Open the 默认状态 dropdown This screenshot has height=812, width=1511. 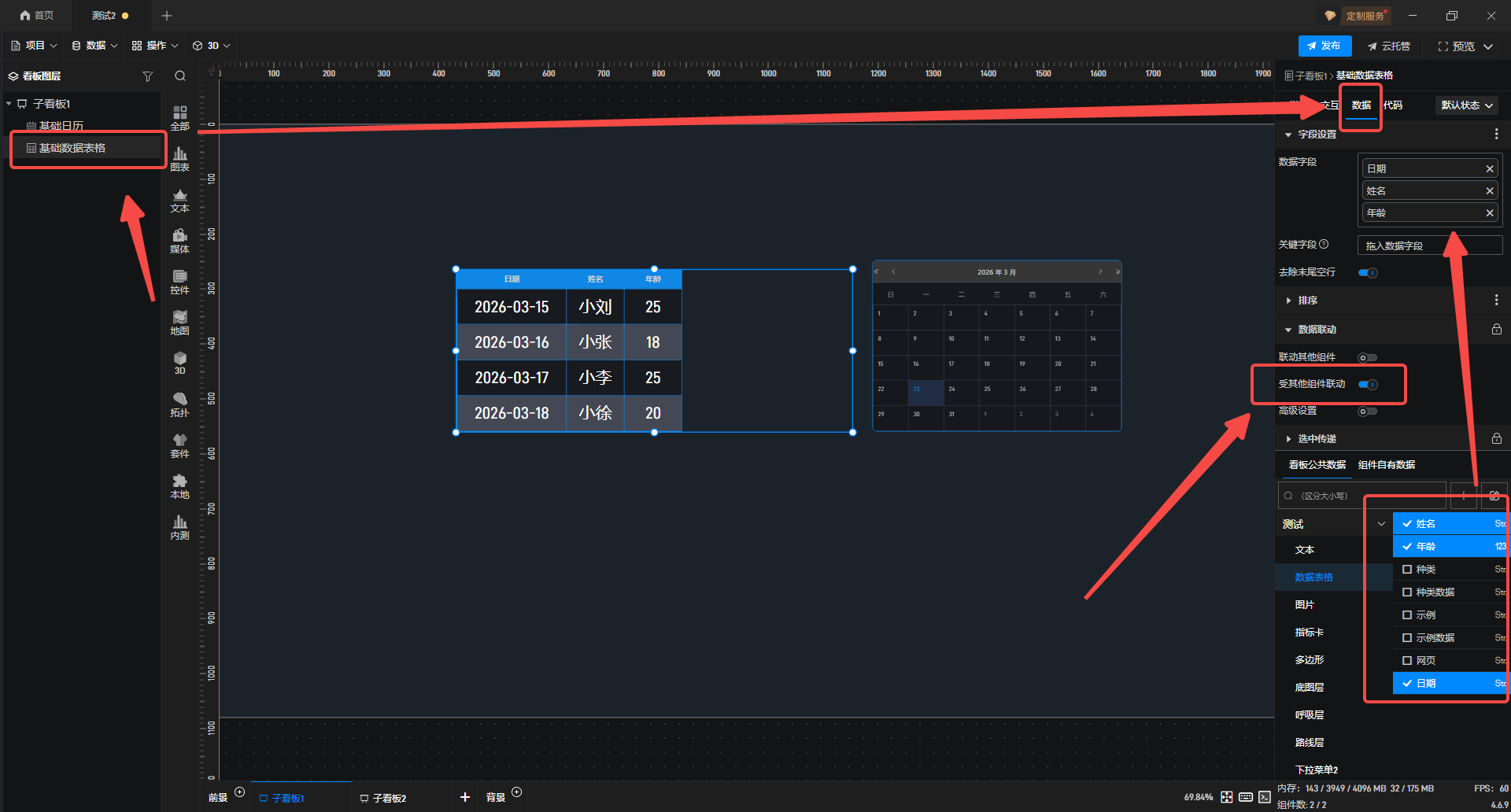click(x=1466, y=105)
